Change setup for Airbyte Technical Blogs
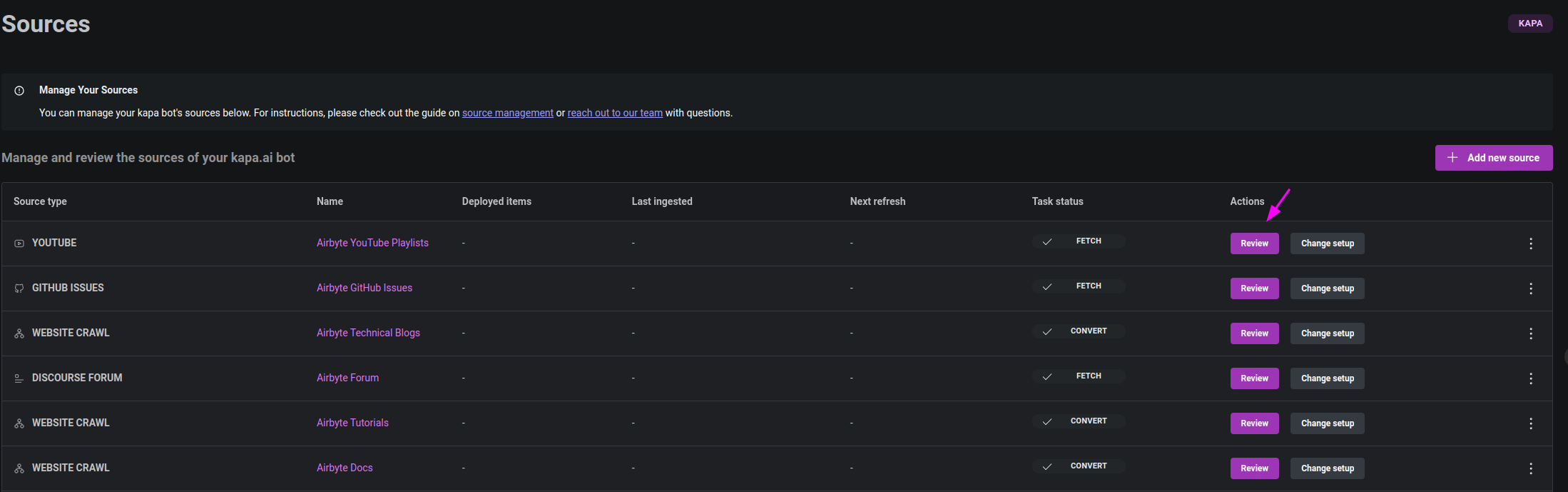 click(x=1328, y=333)
